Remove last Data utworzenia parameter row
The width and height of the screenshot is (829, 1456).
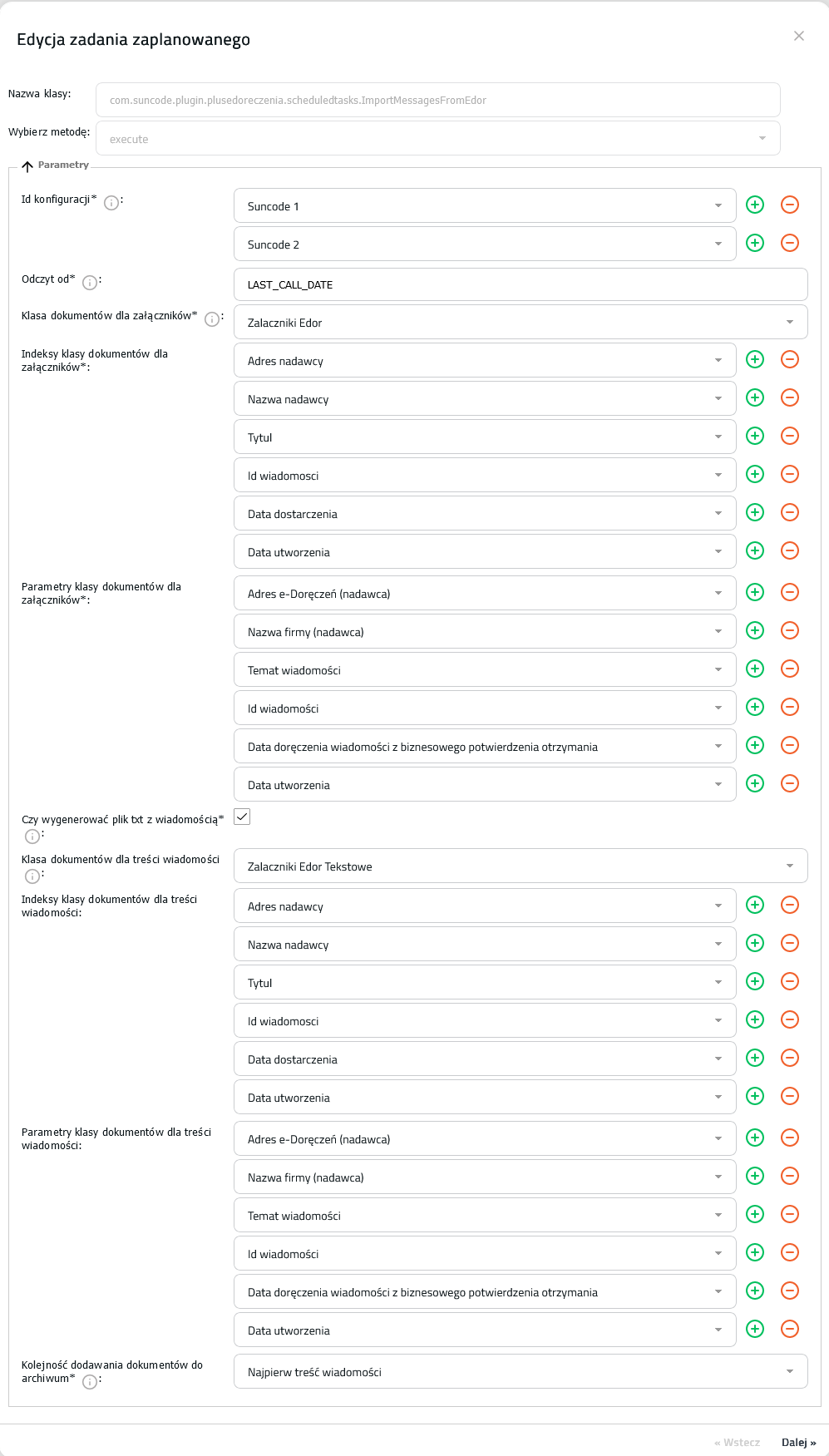point(790,1329)
